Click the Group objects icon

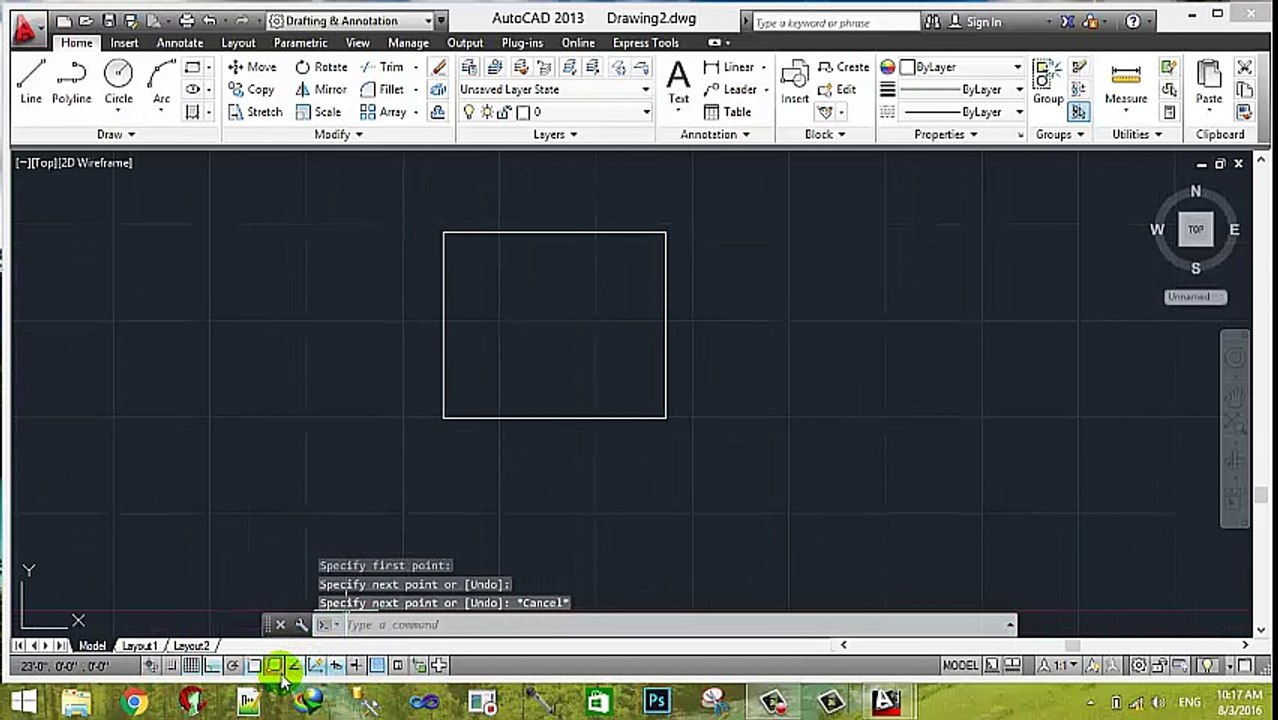pyautogui.click(x=1048, y=82)
